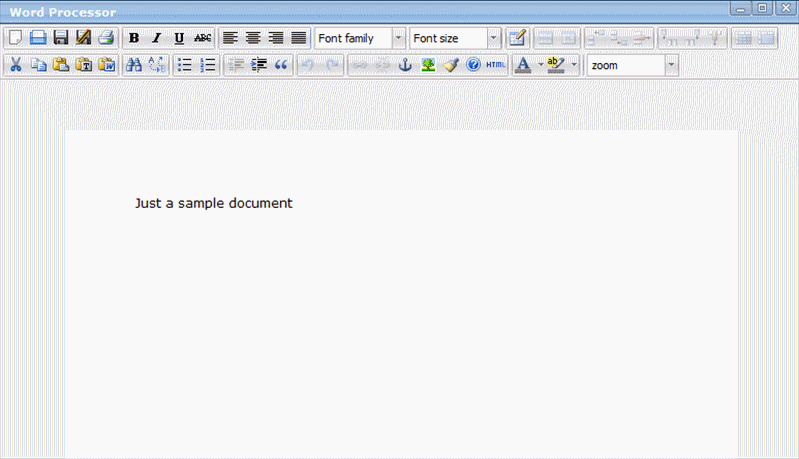Screen dimensions: 799x459
Task: Expand the Font size dropdown
Action: pos(455,38)
